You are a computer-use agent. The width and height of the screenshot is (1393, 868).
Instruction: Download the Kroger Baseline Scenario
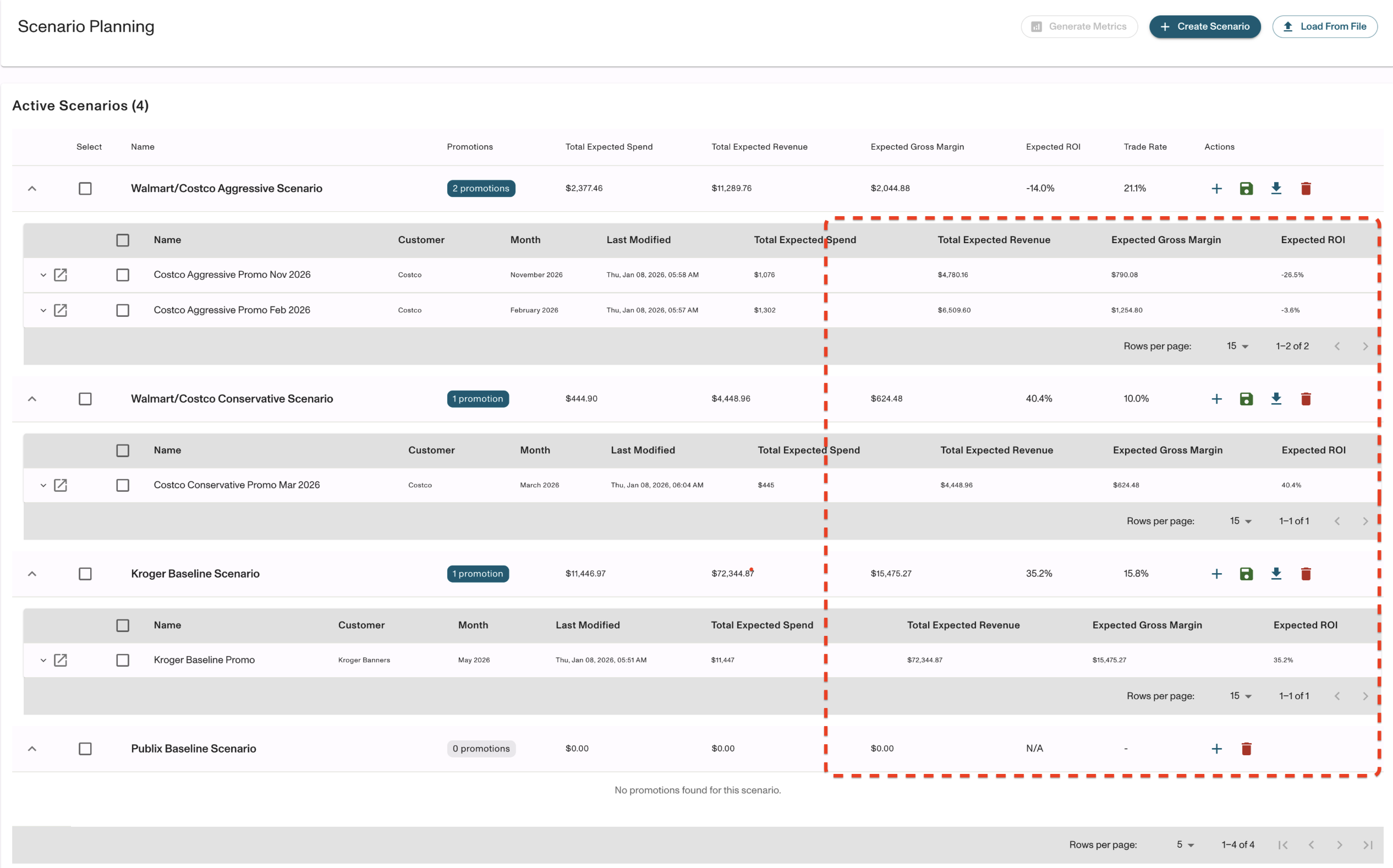click(x=1276, y=574)
